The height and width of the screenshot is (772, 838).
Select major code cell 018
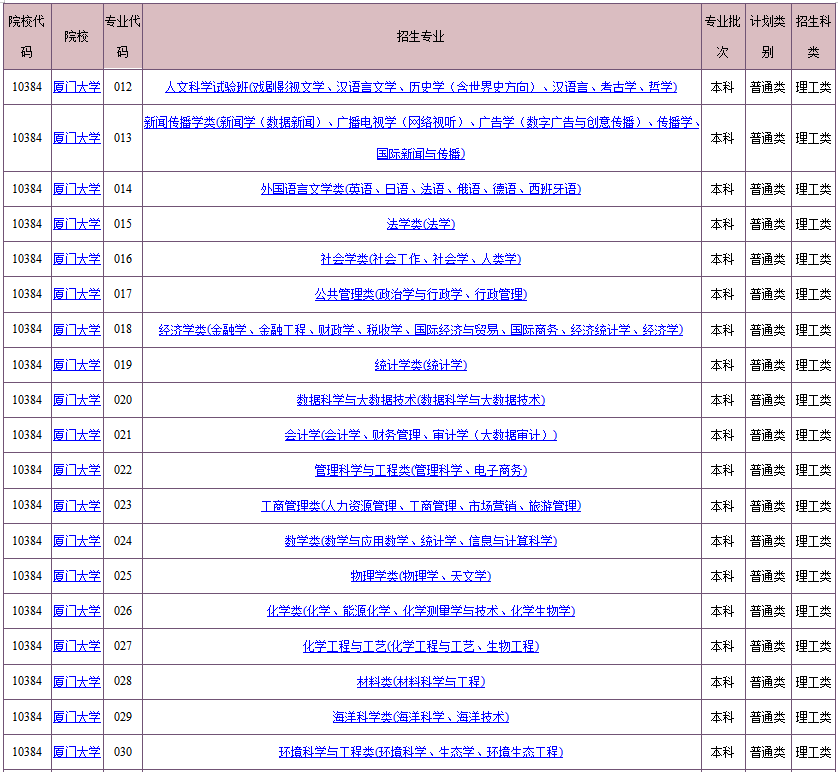pos(123,330)
